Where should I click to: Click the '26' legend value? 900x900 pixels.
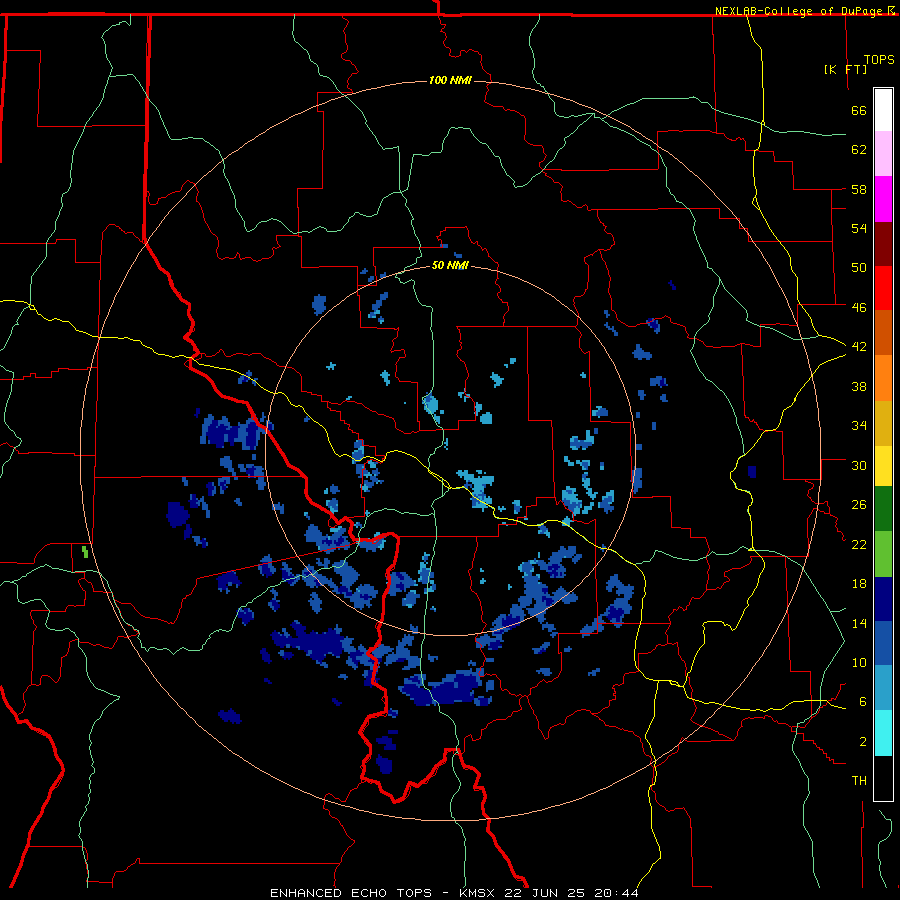859,505
